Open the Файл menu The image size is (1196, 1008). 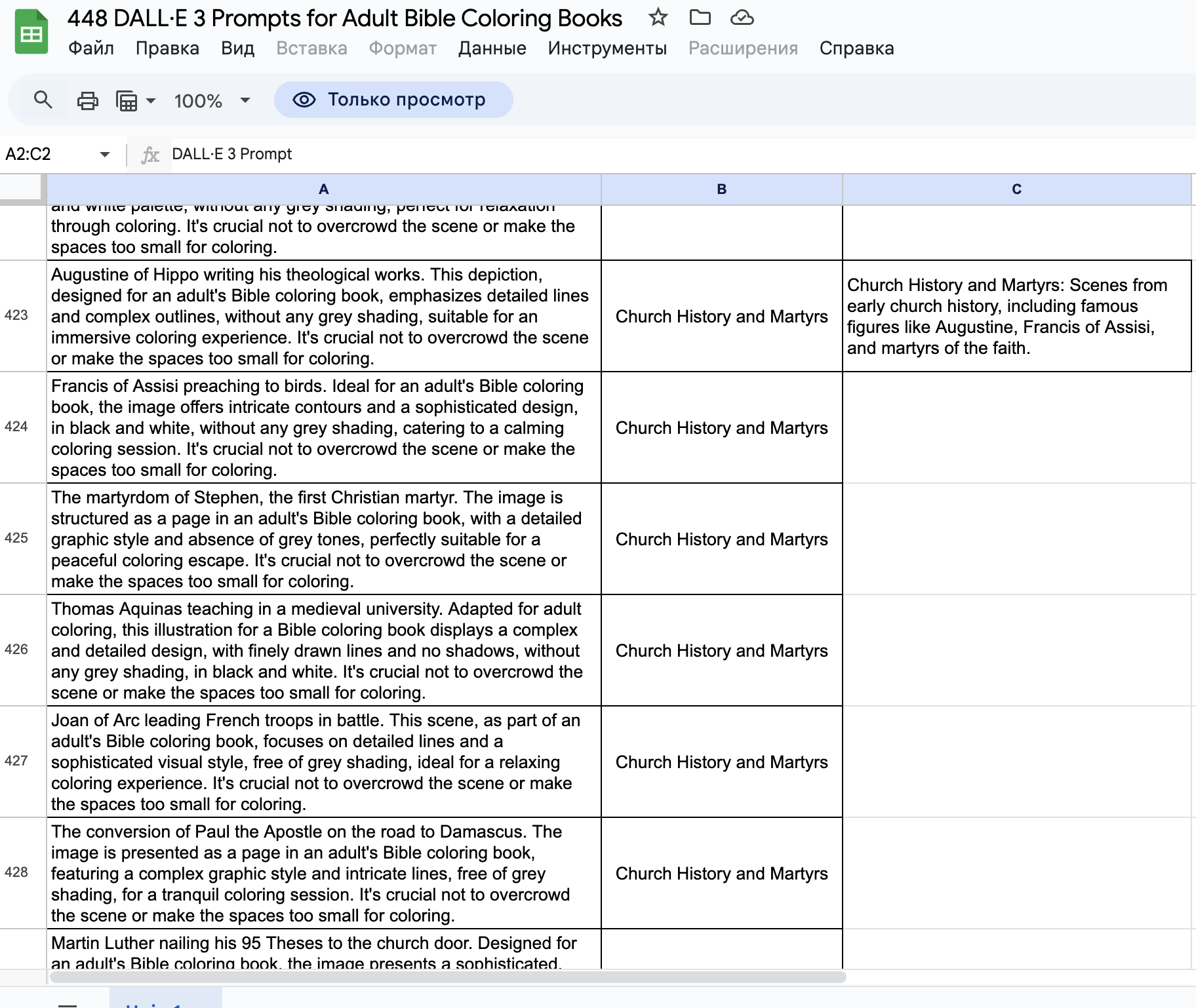(x=91, y=48)
